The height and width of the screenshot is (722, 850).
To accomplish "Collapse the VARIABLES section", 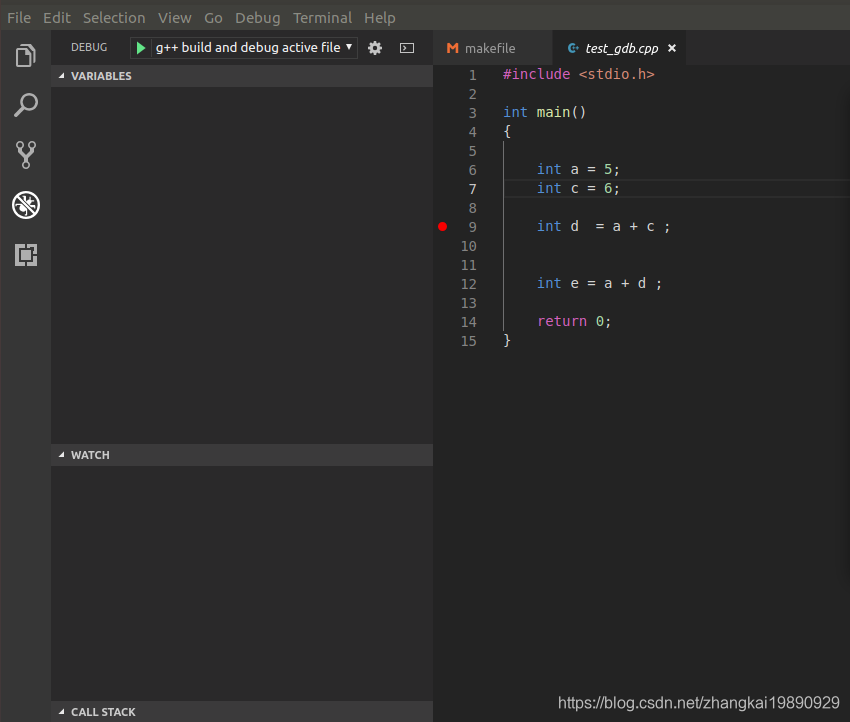I will coord(242,76).
